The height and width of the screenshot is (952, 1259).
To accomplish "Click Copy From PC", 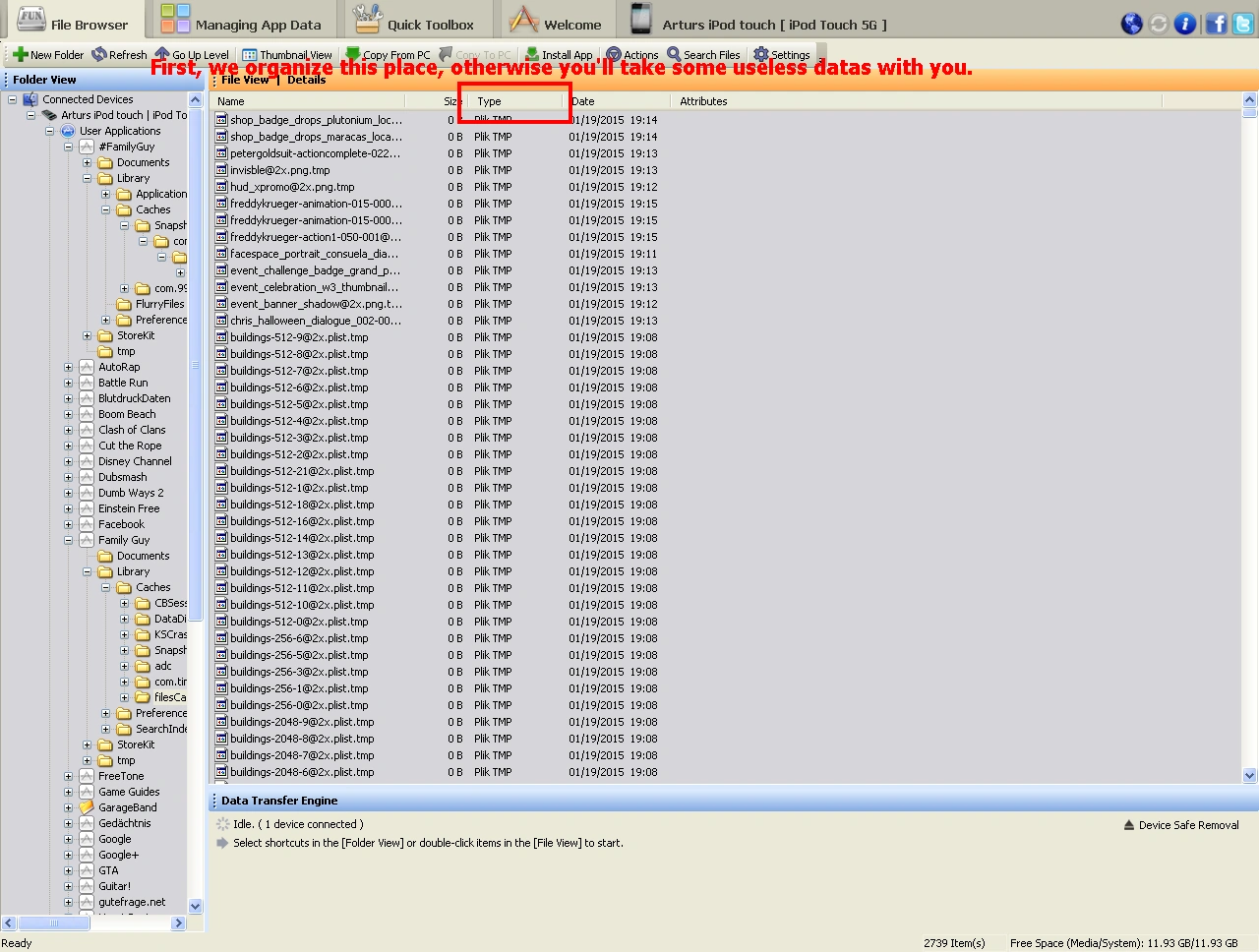I will coord(388,55).
